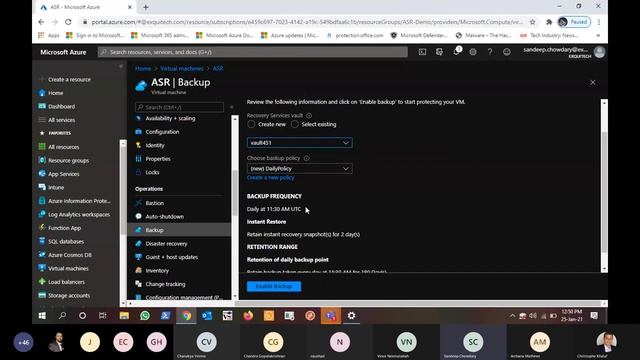
Task: Open Directory and subscription filter icon
Action: 439,52
